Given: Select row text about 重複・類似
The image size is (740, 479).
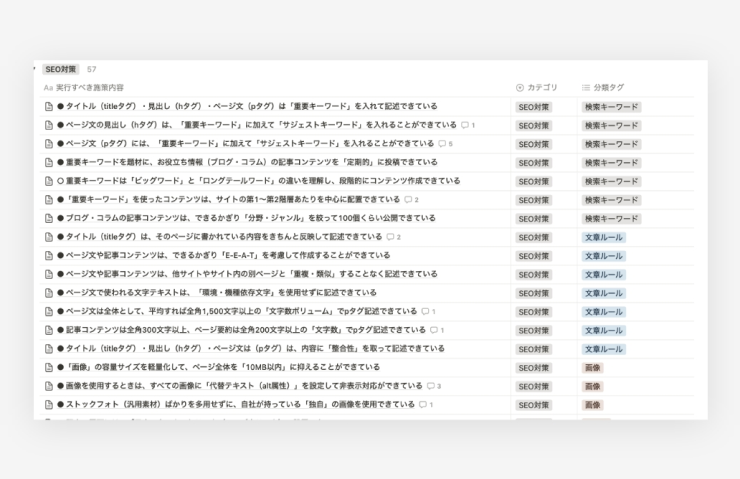Looking at the screenshot, I should 247,274.
